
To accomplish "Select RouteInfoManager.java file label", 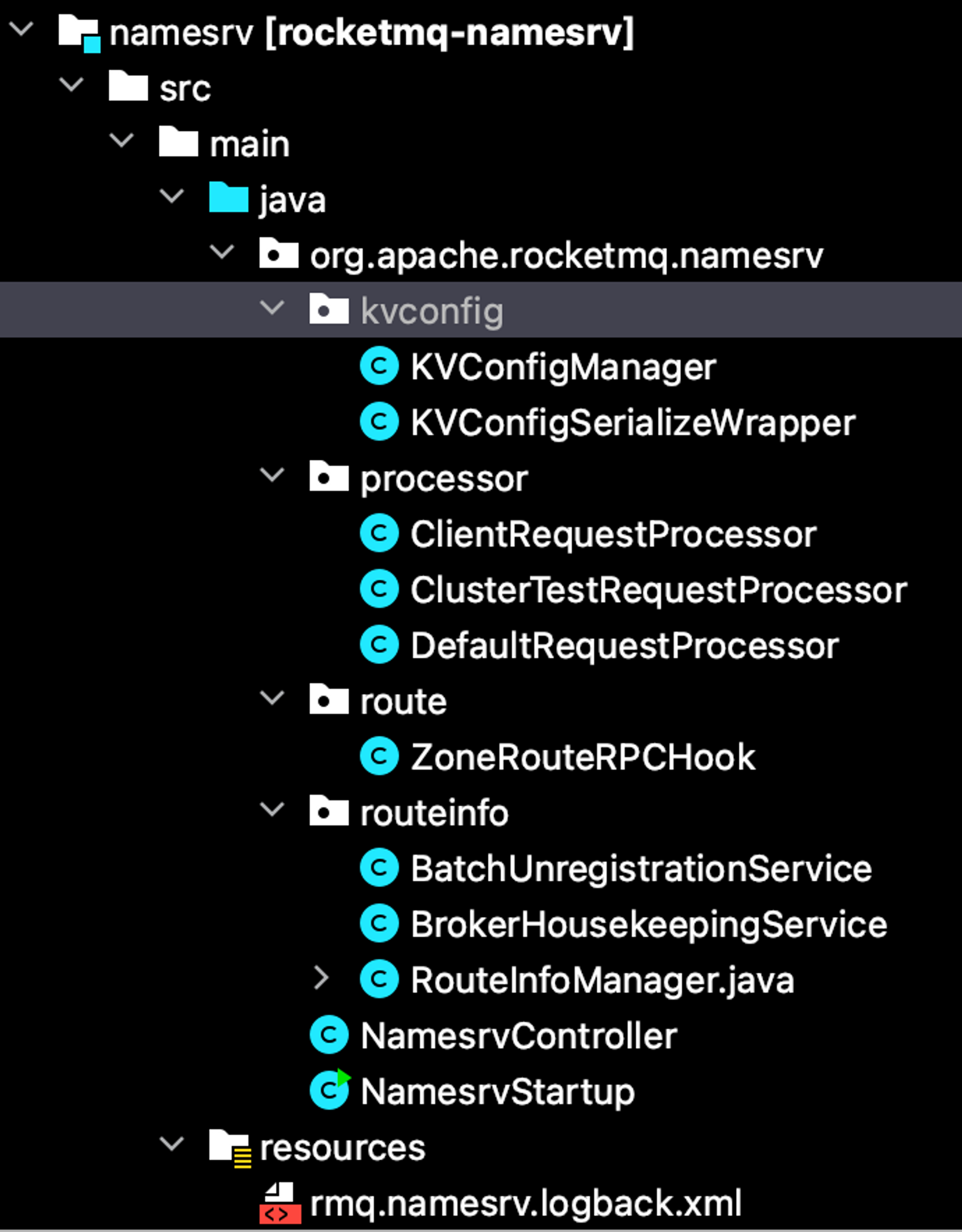I will pos(602,981).
